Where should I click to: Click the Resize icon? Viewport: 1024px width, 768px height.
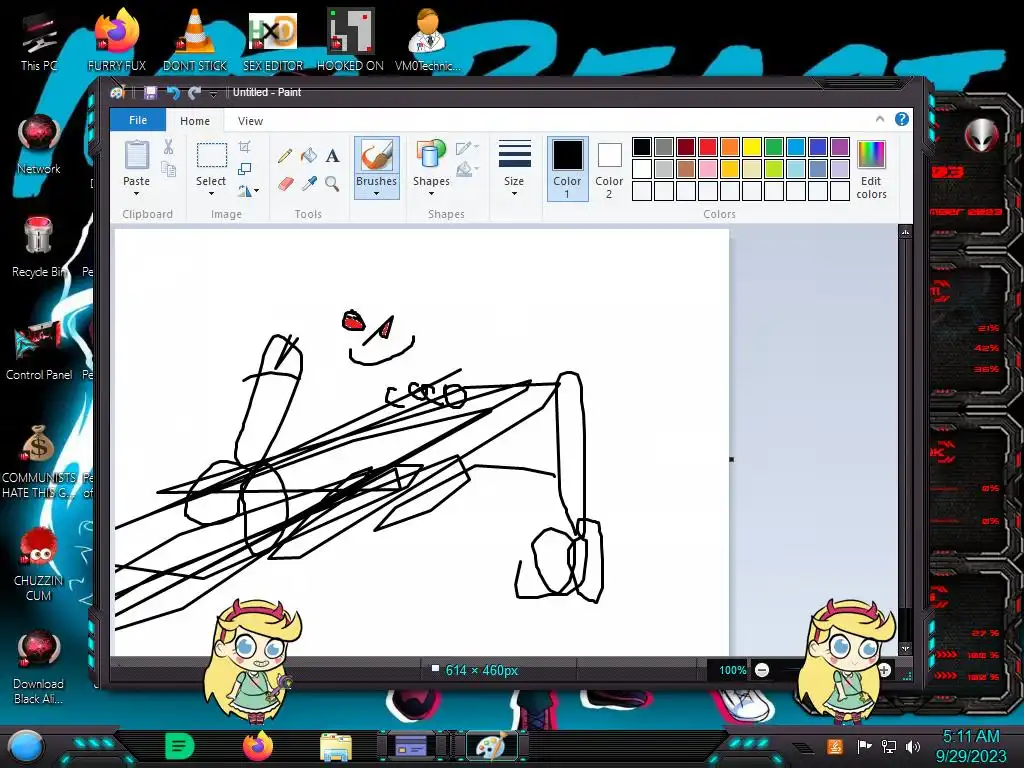pyautogui.click(x=244, y=169)
